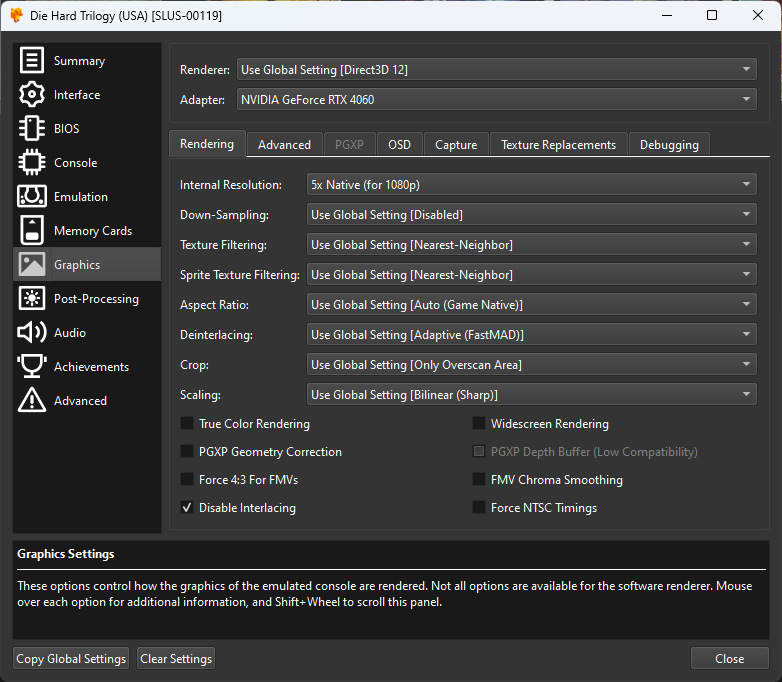Select the Interface gear icon
This screenshot has height=682, width=782.
pos(32,94)
